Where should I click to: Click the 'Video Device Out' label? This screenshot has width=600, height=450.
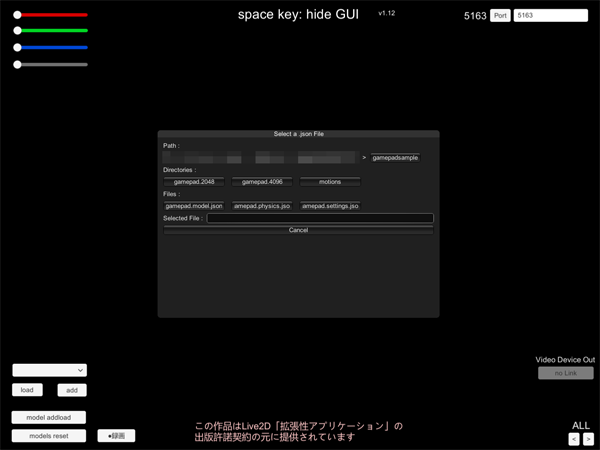point(565,360)
